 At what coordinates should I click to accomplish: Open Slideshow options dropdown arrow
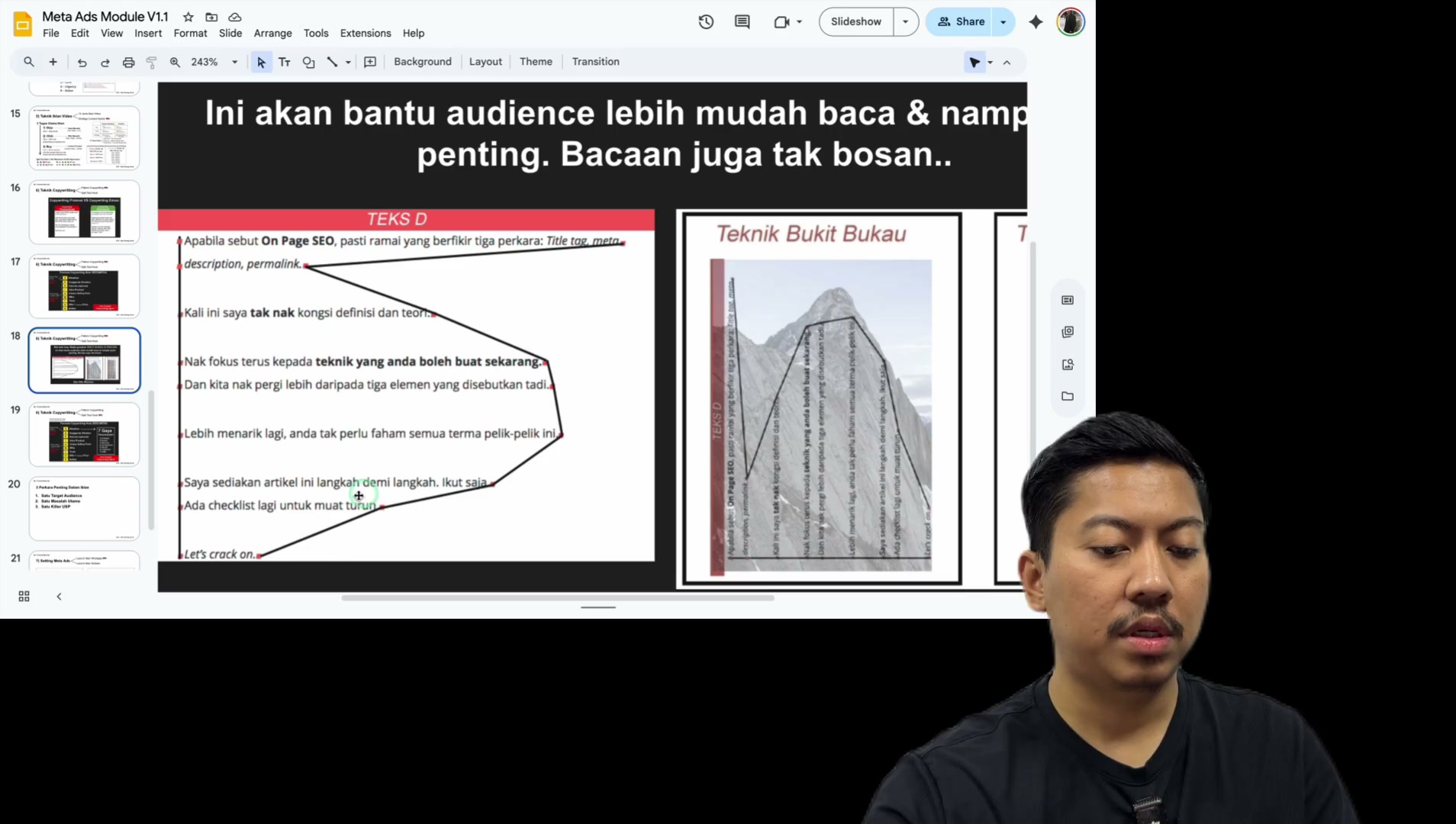click(905, 21)
